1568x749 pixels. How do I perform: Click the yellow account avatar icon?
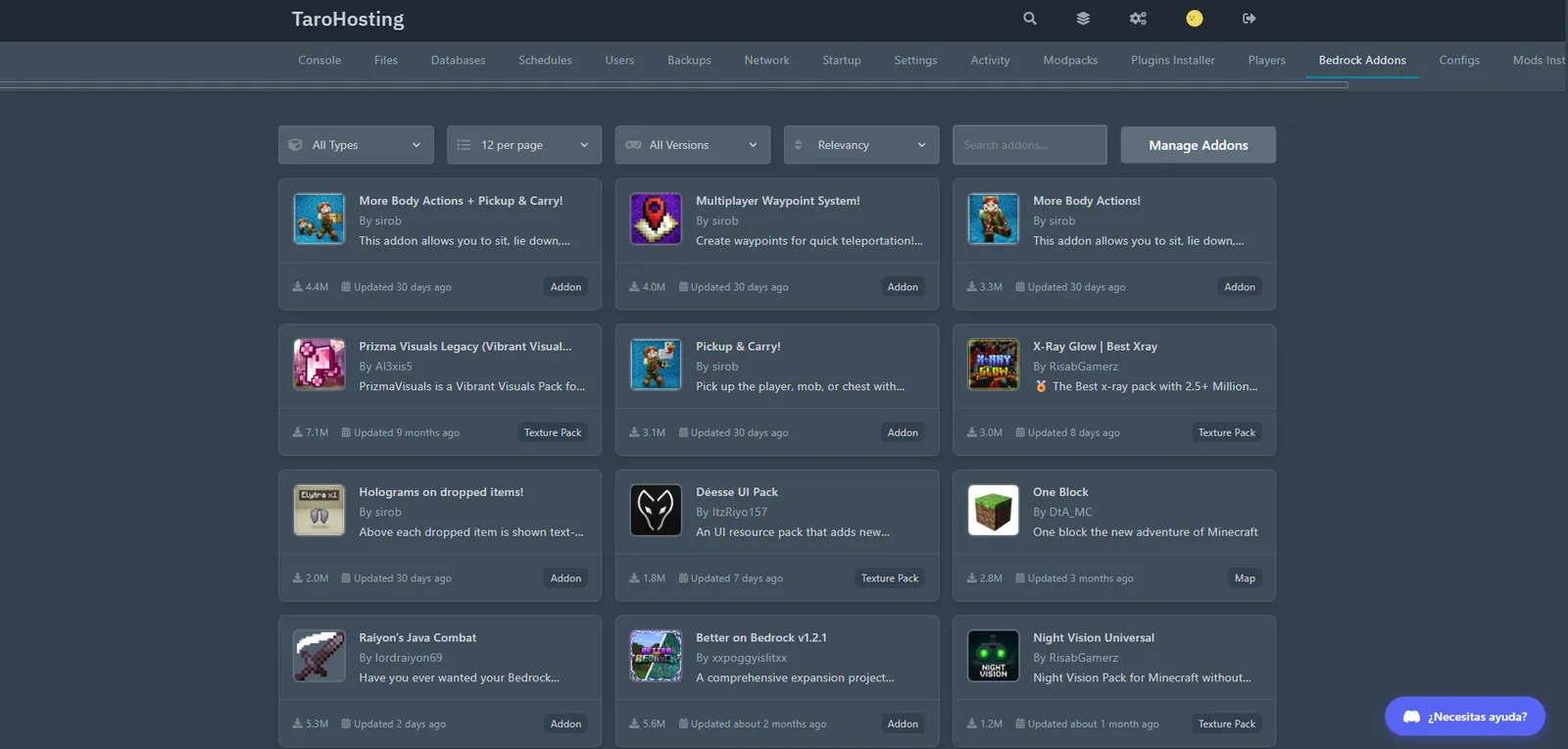point(1194,19)
